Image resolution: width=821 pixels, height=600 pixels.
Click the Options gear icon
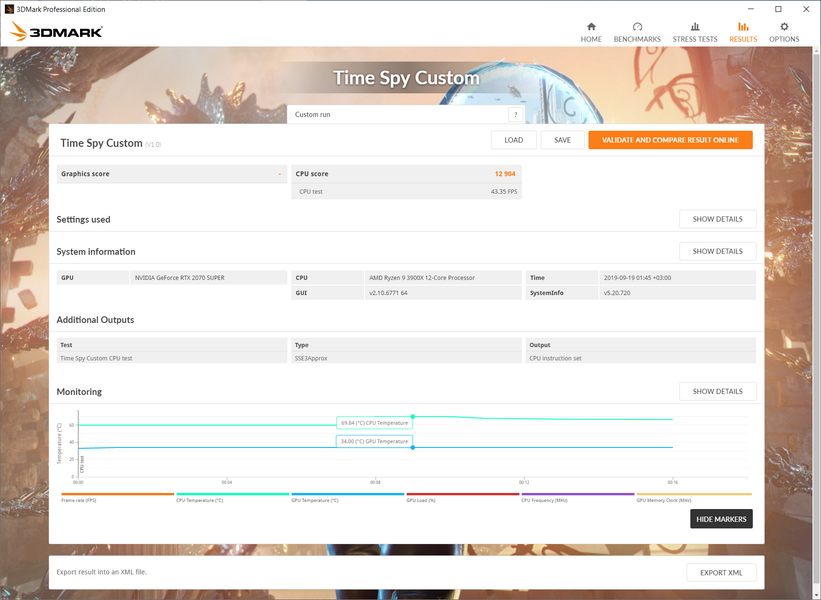pos(784,27)
